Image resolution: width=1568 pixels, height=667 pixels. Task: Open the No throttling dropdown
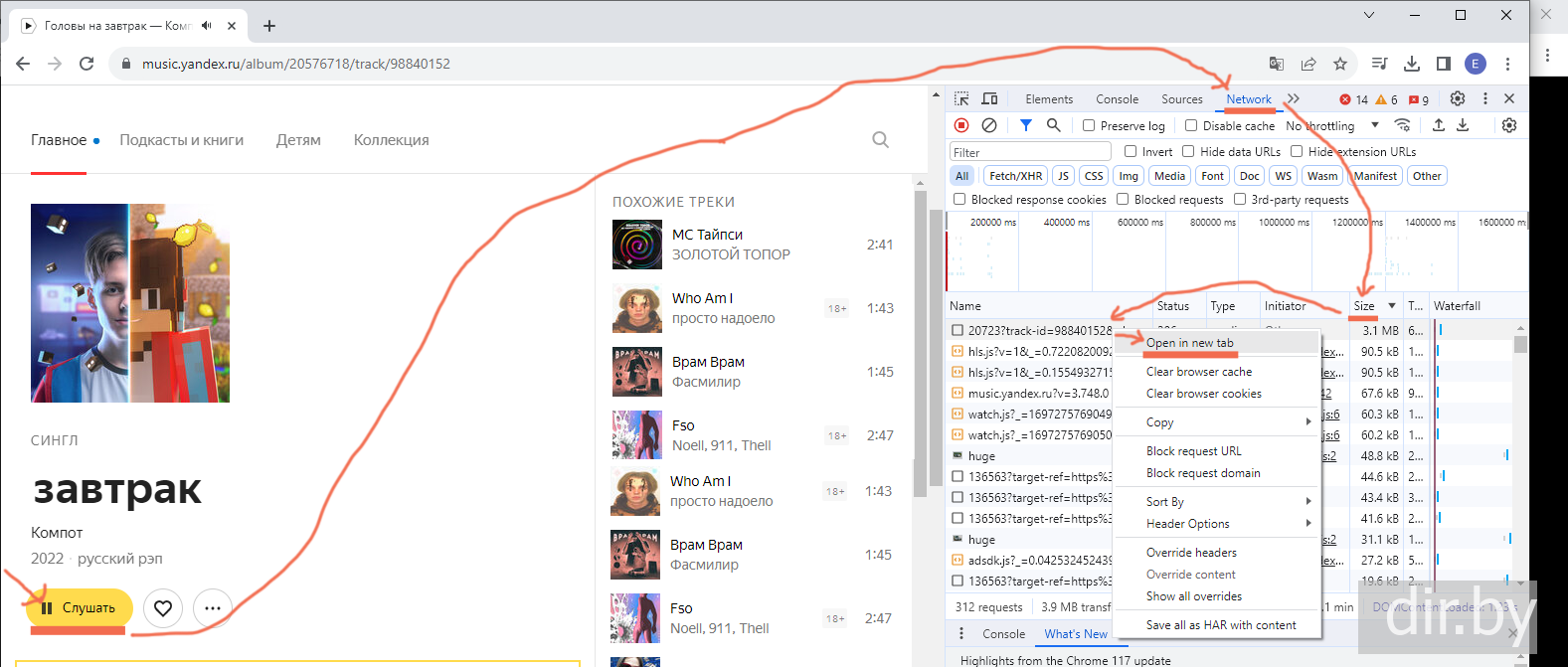pos(1332,126)
